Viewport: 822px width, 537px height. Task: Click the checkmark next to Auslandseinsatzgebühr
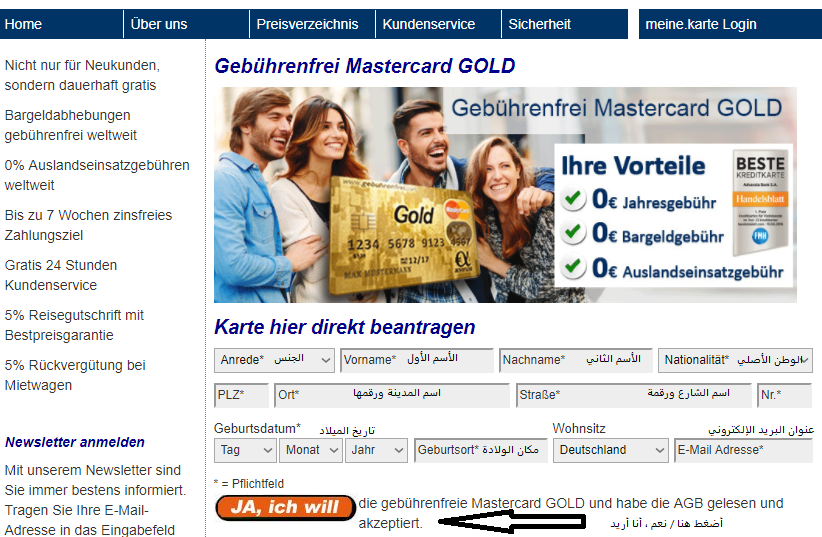pos(572,268)
